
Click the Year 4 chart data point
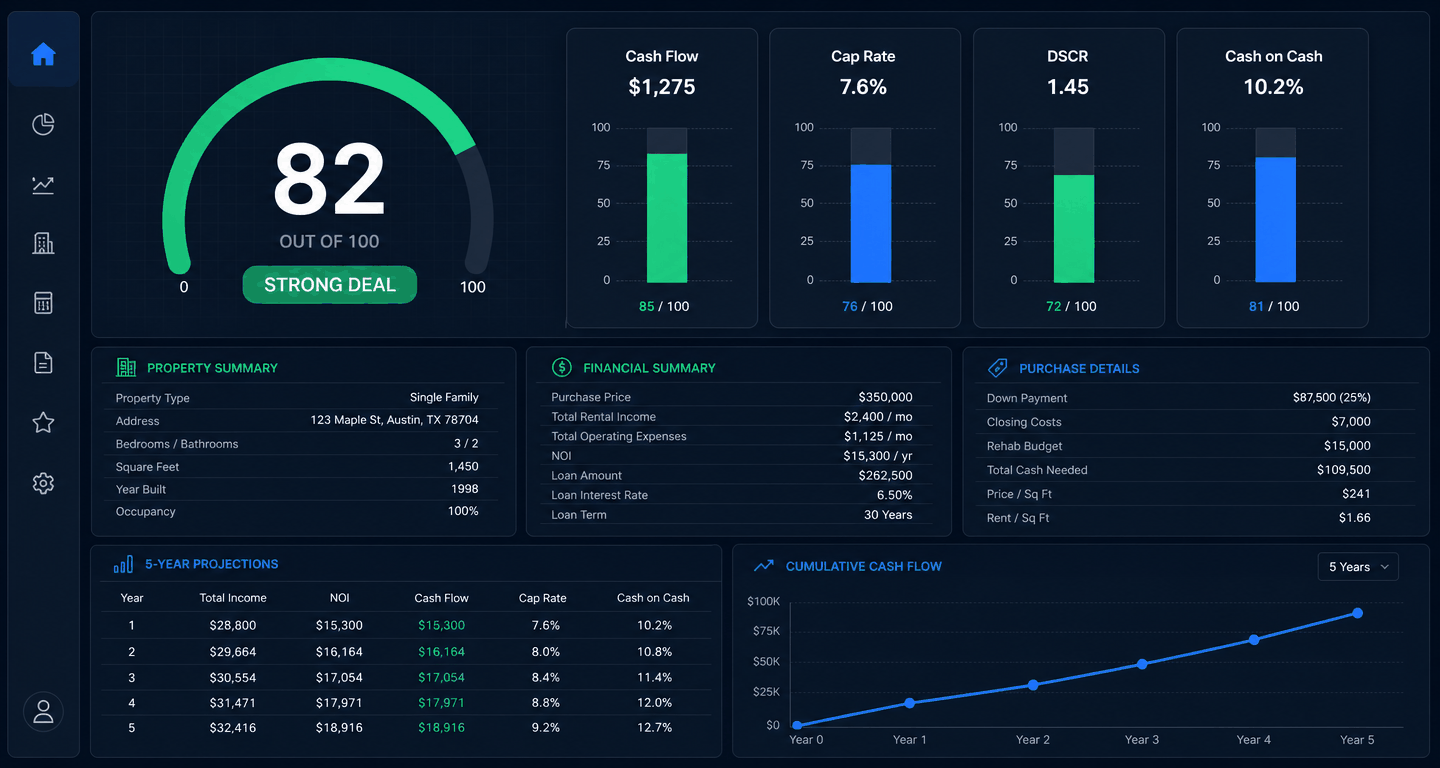tap(1254, 640)
